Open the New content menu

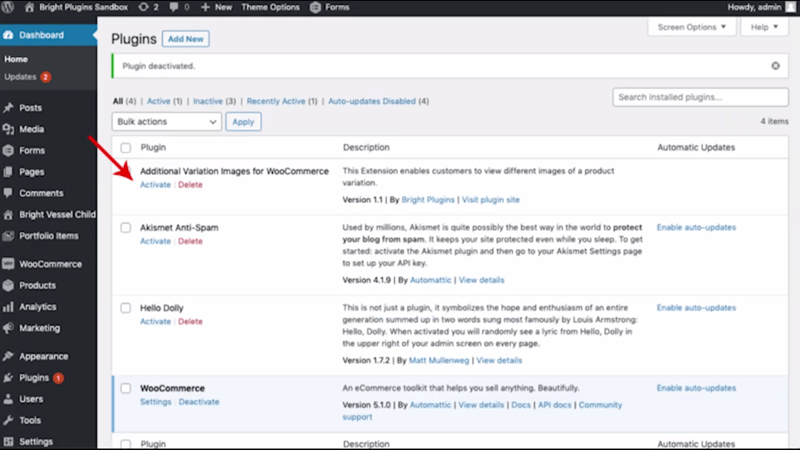pos(216,7)
